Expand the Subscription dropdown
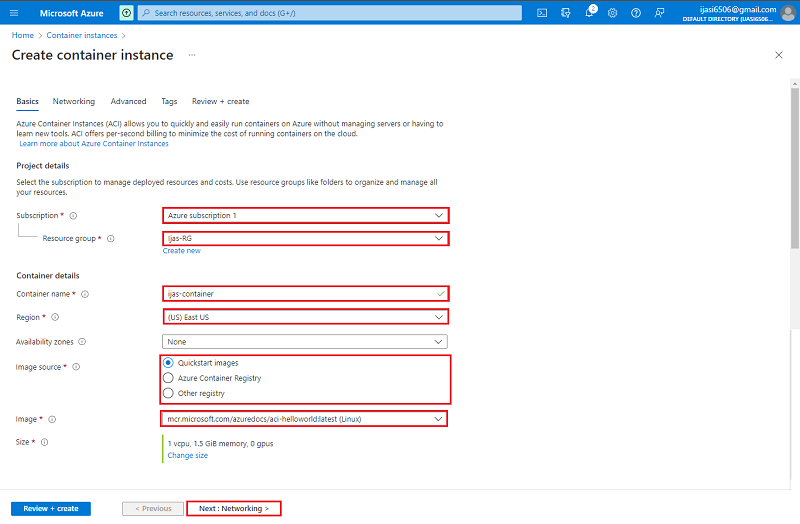The width and height of the screenshot is (800, 524). coord(306,215)
